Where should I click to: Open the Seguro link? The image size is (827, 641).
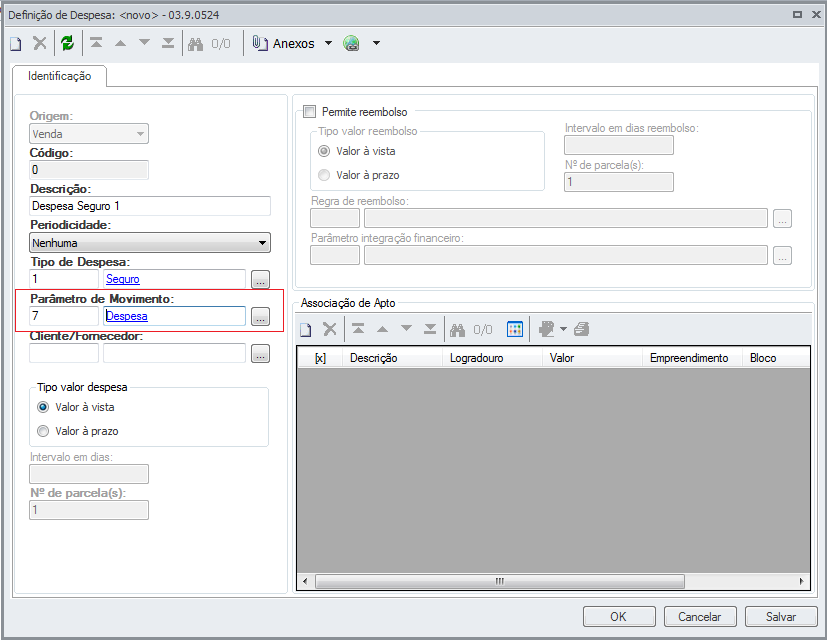pos(123,279)
